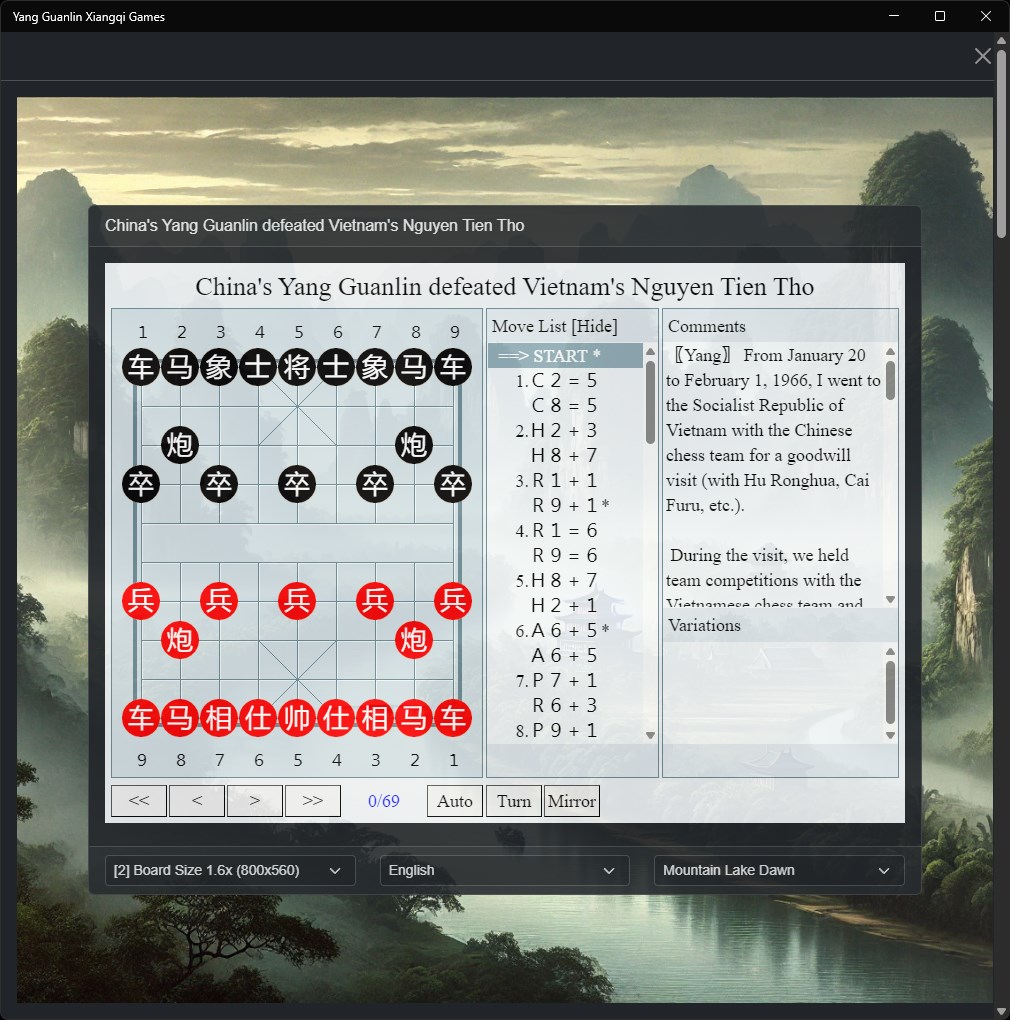The image size is (1010, 1020).
Task: Select the black cannon 炮 on file 2
Action: click(180, 445)
